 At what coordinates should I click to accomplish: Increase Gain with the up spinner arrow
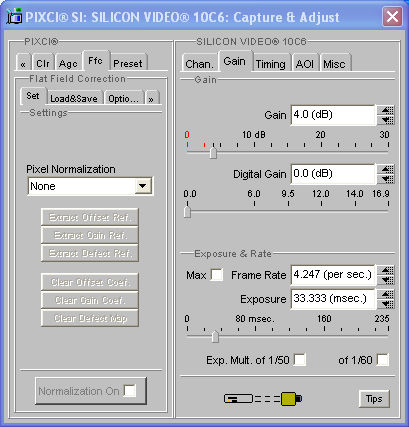pyautogui.click(x=386, y=110)
